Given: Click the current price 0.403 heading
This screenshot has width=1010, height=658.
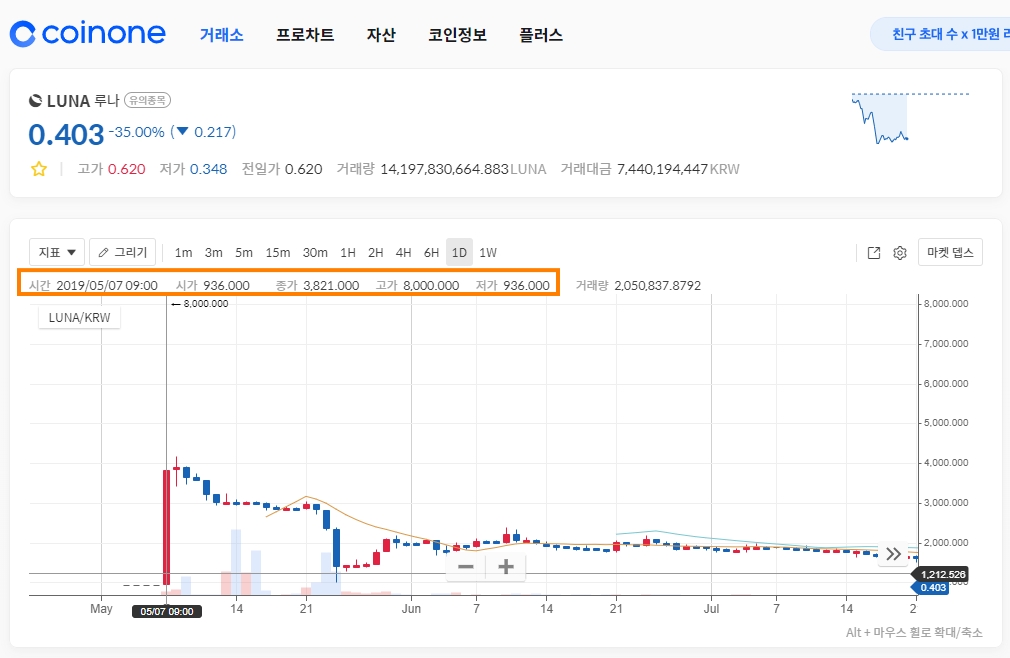Looking at the screenshot, I should [66, 135].
